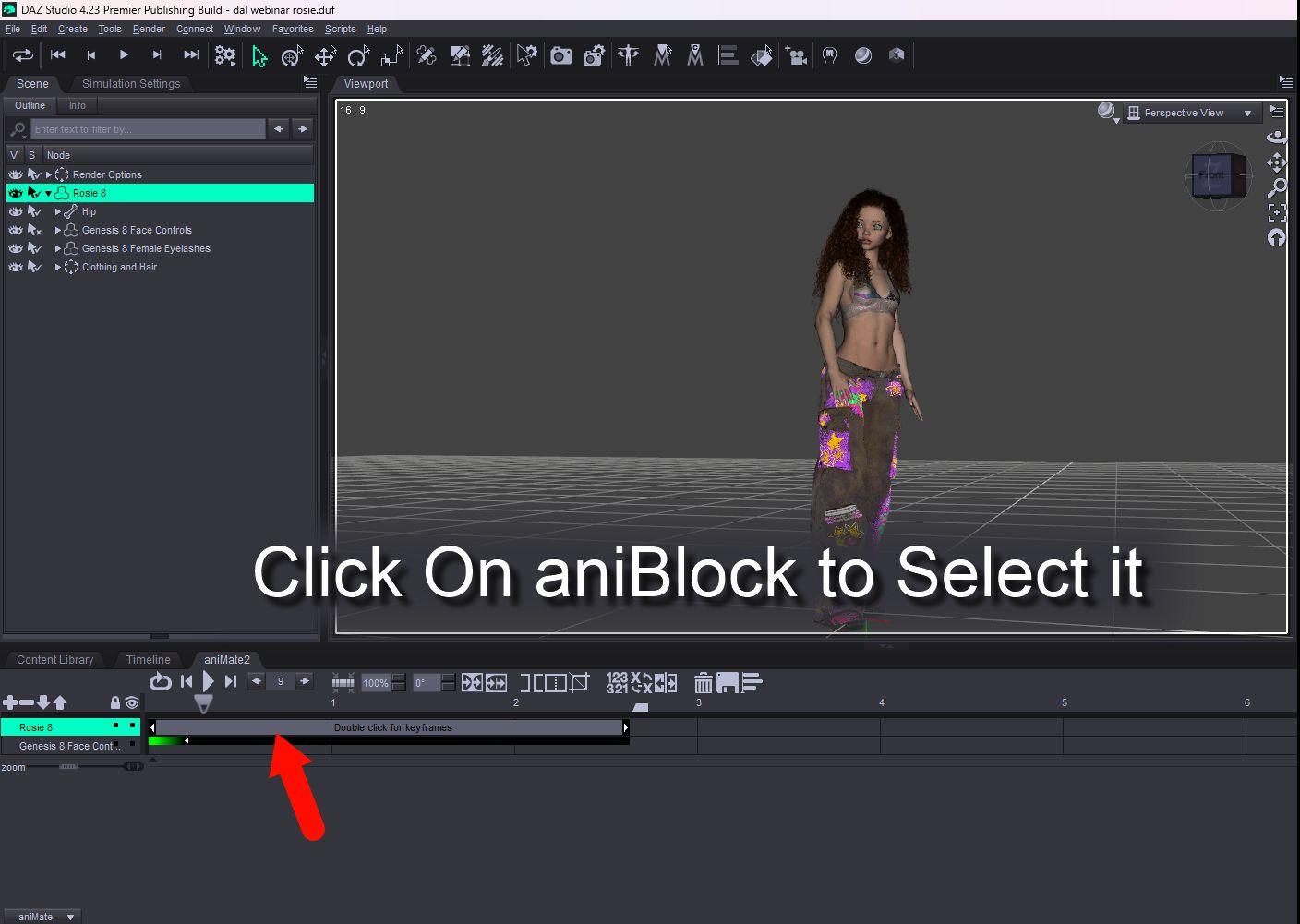Open the camera-with-gear render settings icon

point(594,56)
